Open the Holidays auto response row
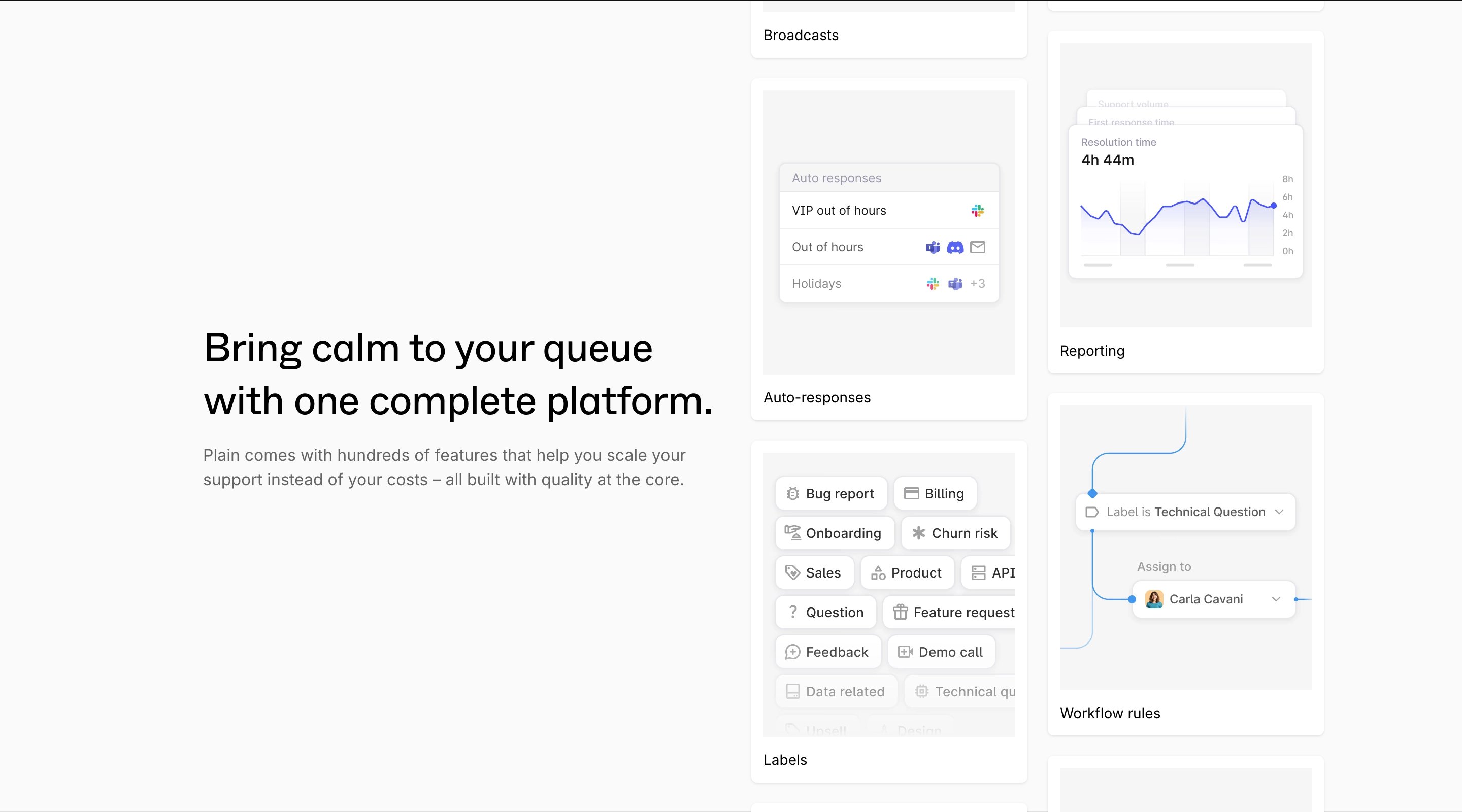This screenshot has height=812, width=1462. [x=889, y=284]
